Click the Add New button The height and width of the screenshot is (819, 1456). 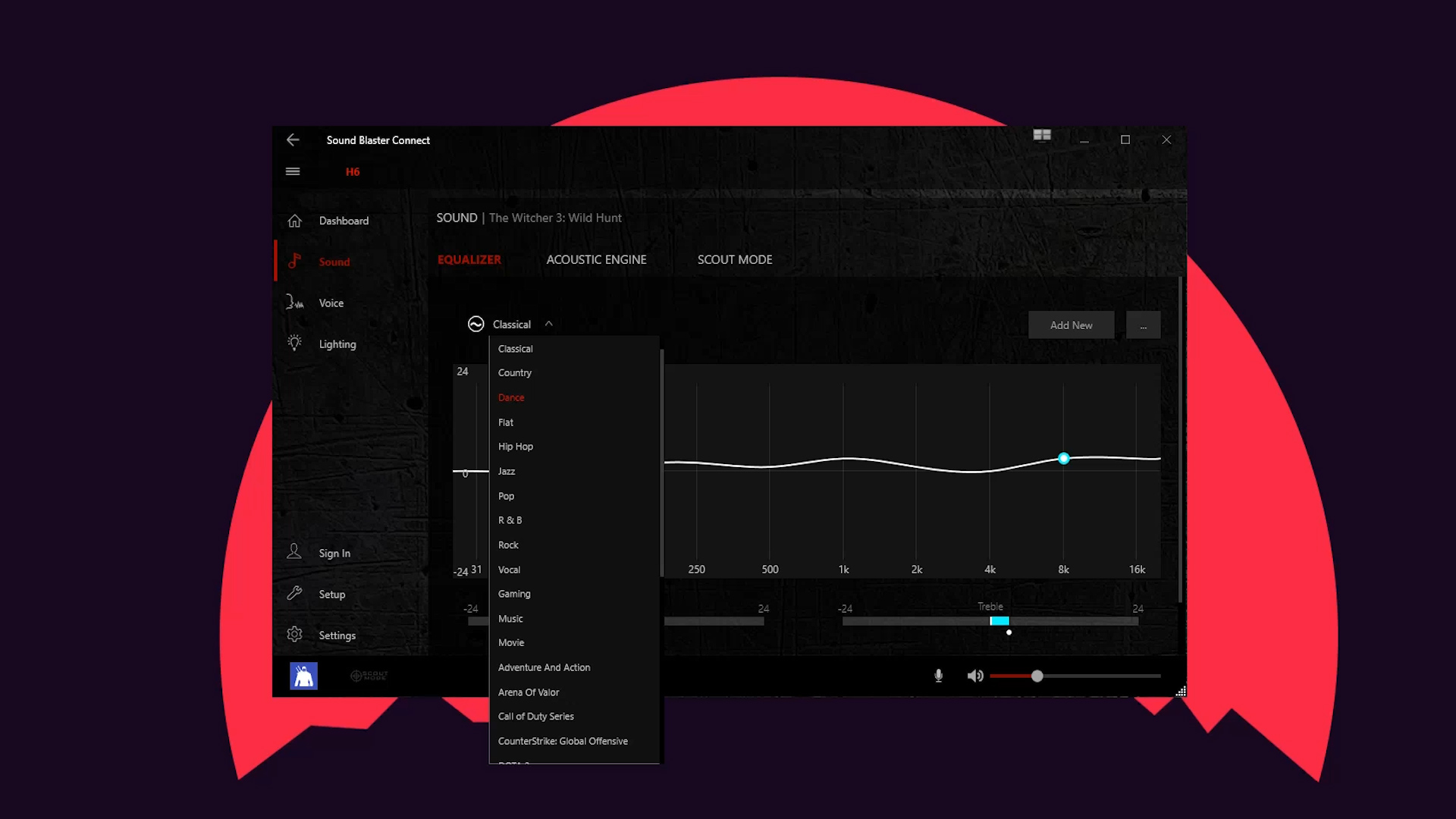1071,325
